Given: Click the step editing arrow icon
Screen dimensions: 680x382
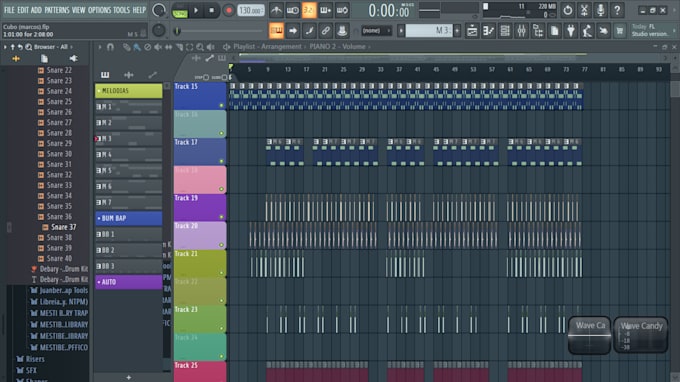Looking at the screenshot, I should 293,31.
